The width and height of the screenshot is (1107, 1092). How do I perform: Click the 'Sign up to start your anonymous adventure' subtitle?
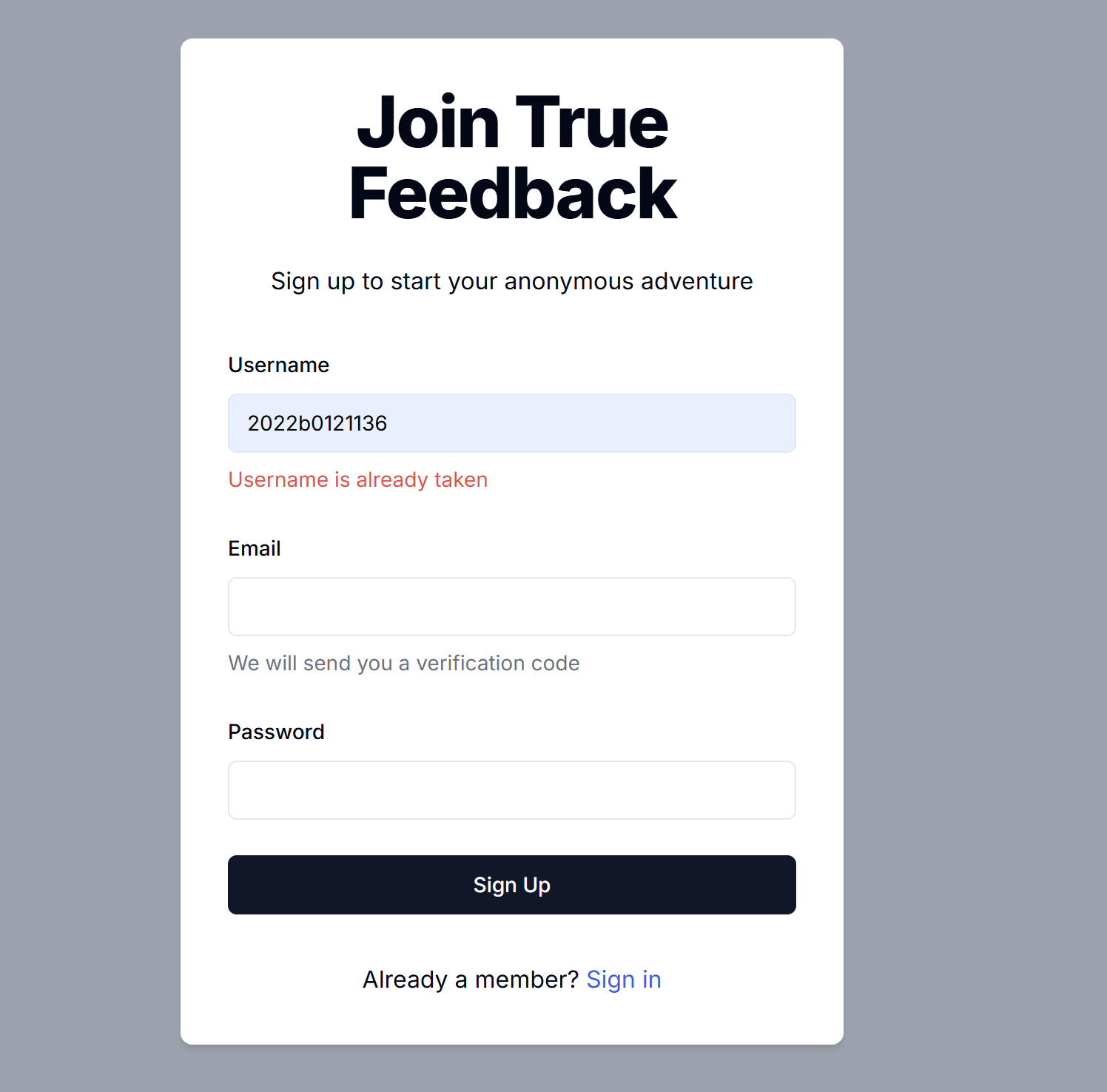tap(511, 281)
